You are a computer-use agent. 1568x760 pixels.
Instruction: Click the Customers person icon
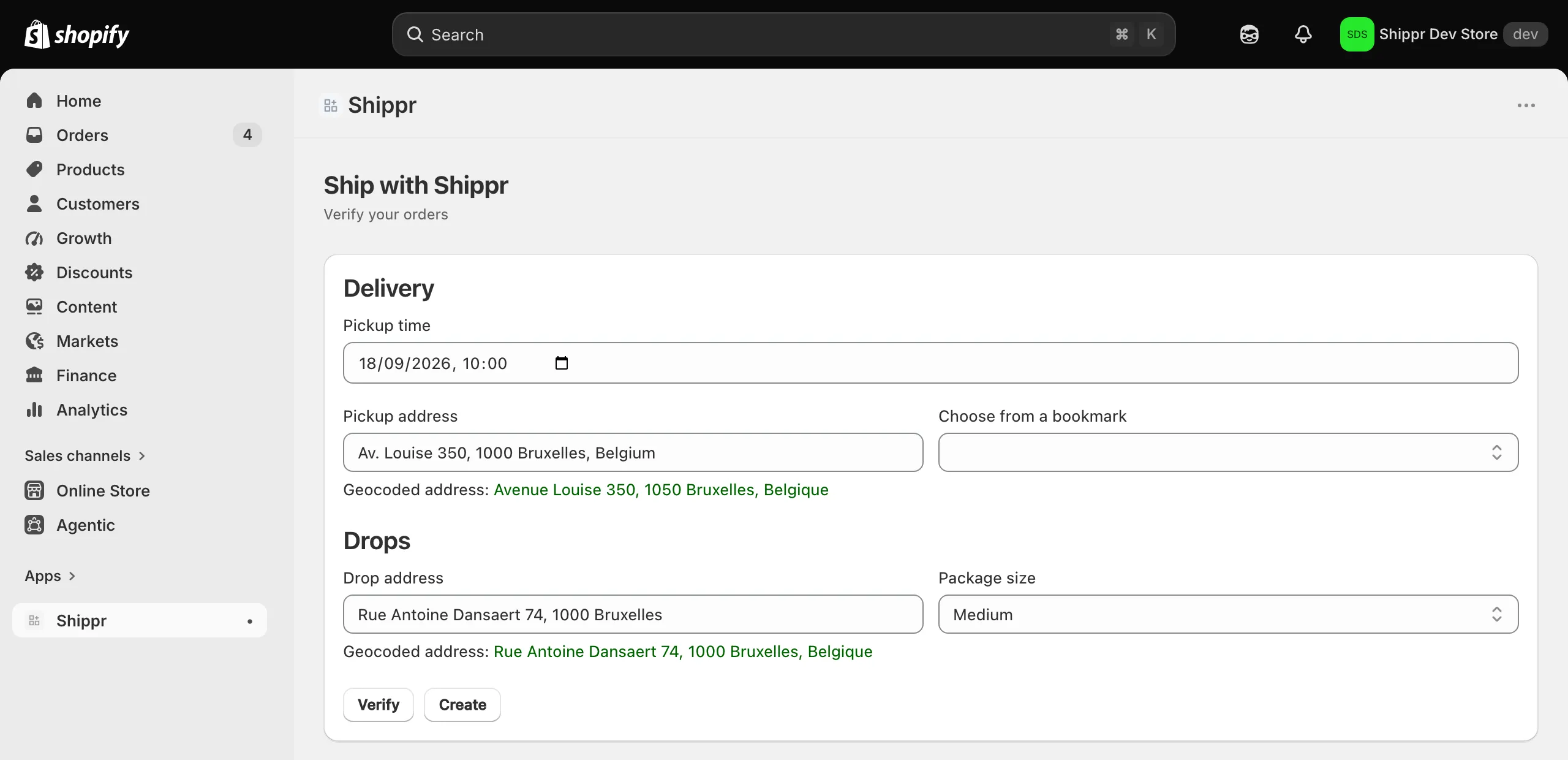click(x=34, y=203)
